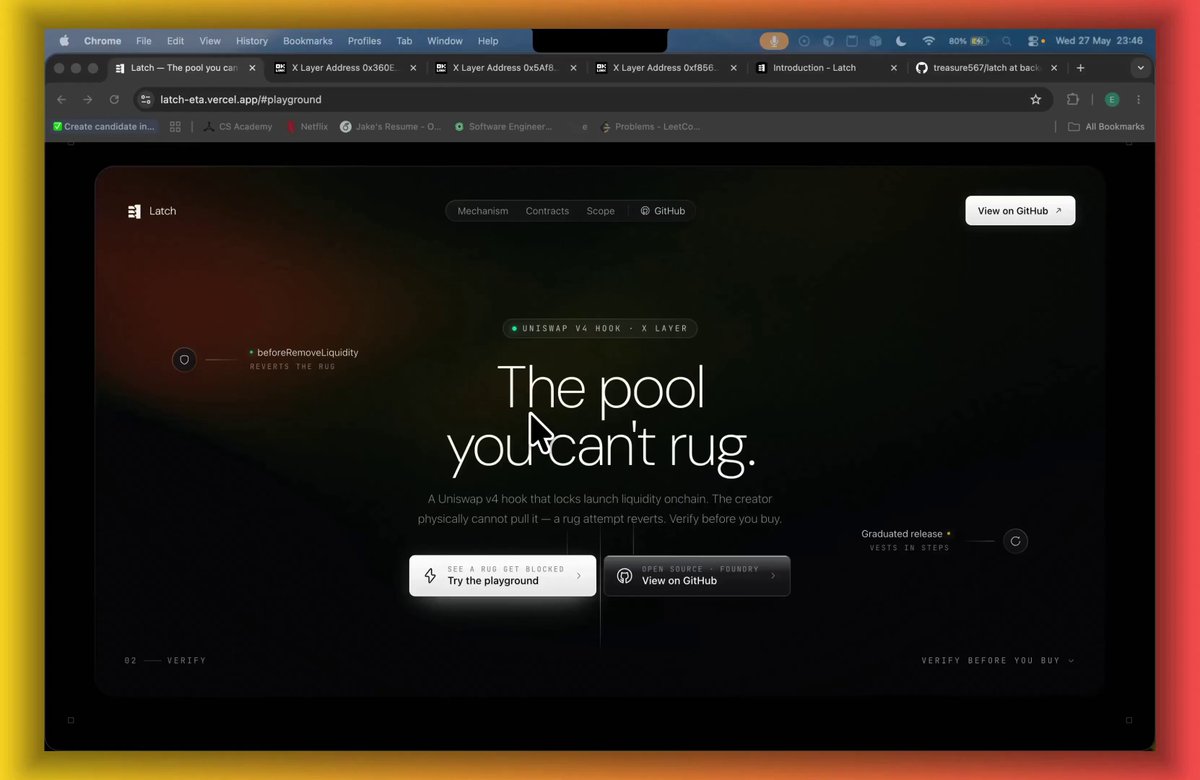Image resolution: width=1200 pixels, height=780 pixels.
Task: Click Try the playground button
Action: (x=503, y=576)
